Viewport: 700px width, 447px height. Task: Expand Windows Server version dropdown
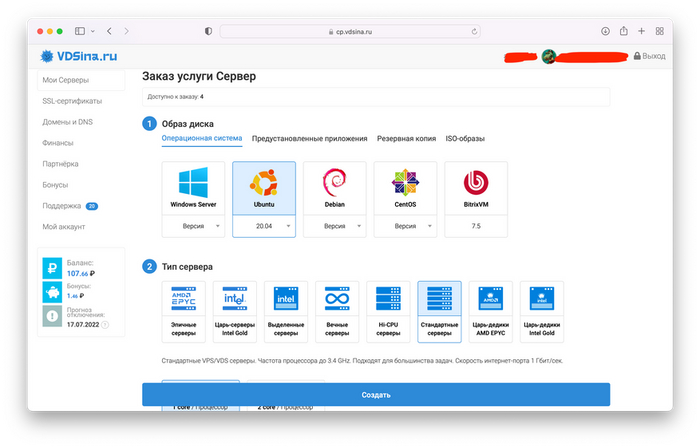coord(193,226)
